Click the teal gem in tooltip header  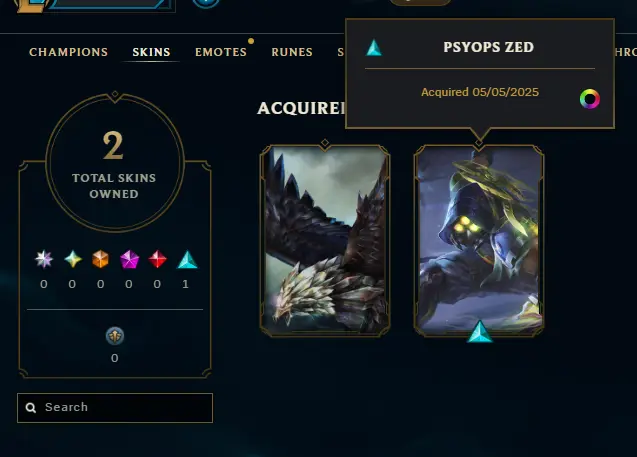pos(374,48)
